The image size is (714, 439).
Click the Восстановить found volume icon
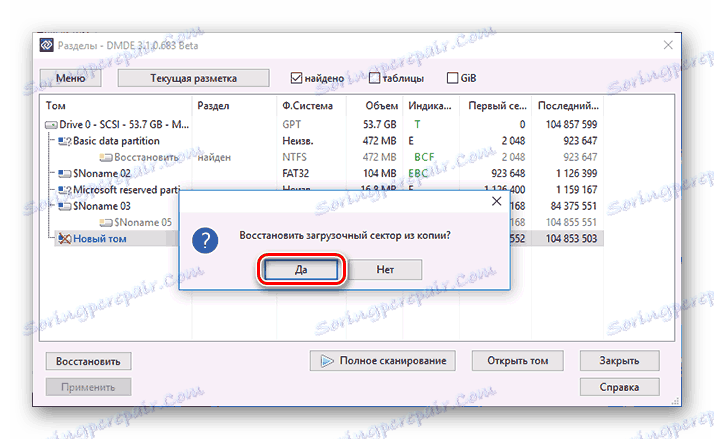(106, 158)
